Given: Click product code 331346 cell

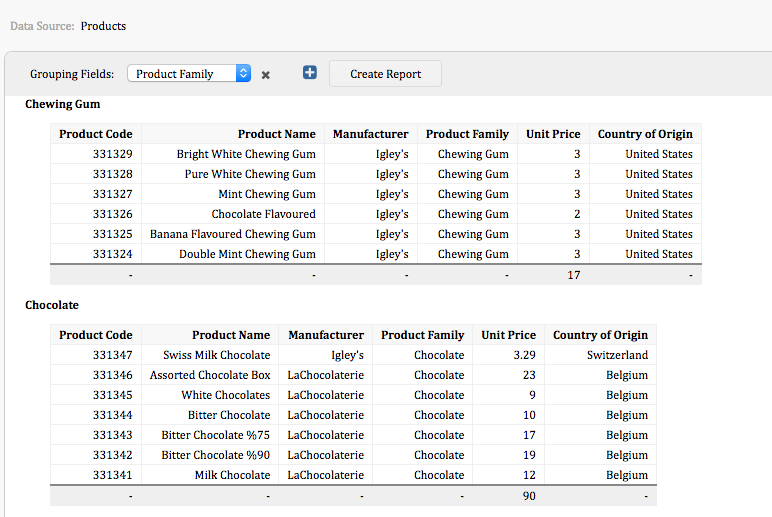Looking at the screenshot, I should pyautogui.click(x=113, y=375).
